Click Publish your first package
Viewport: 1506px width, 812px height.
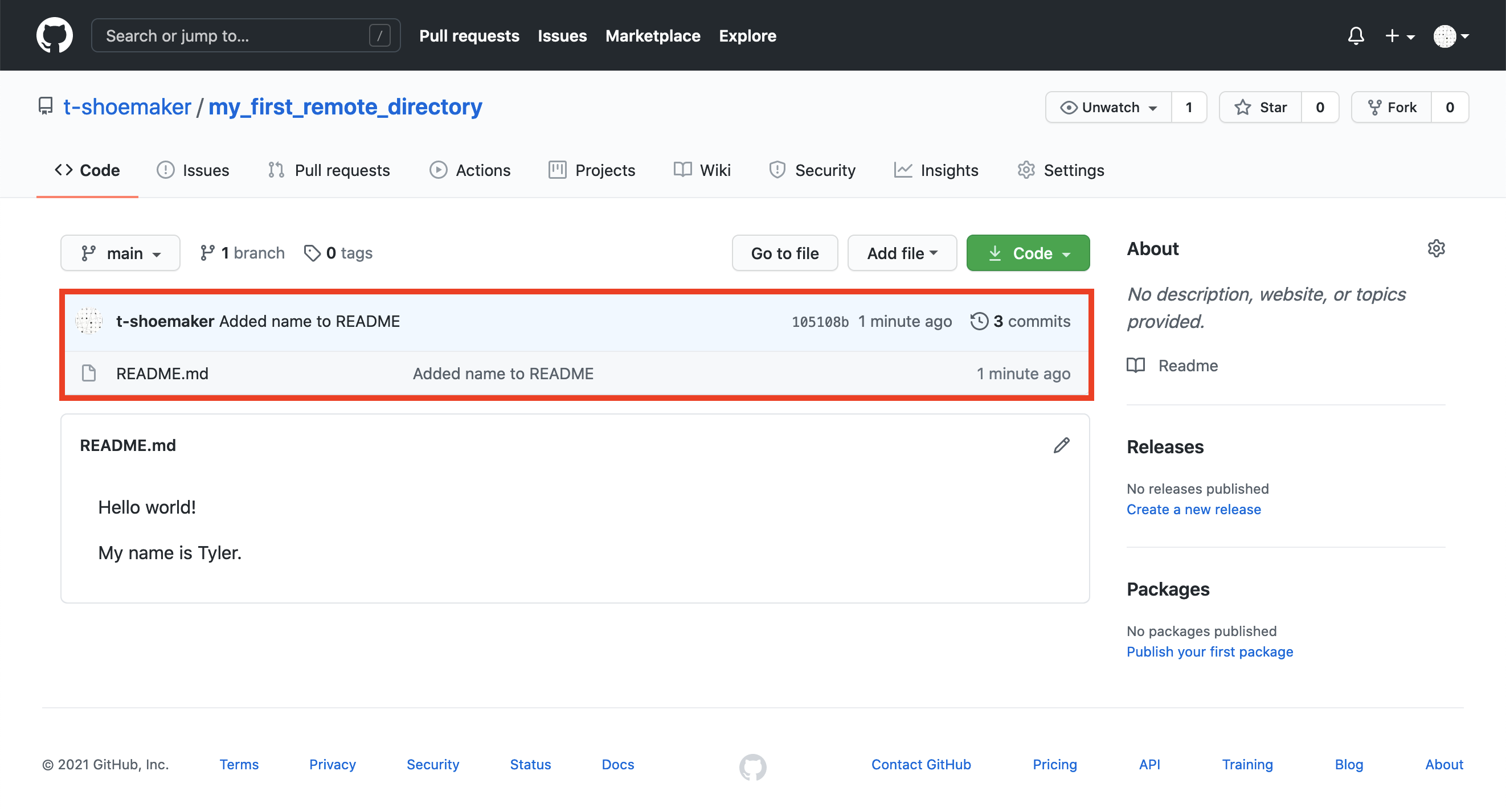1210,651
